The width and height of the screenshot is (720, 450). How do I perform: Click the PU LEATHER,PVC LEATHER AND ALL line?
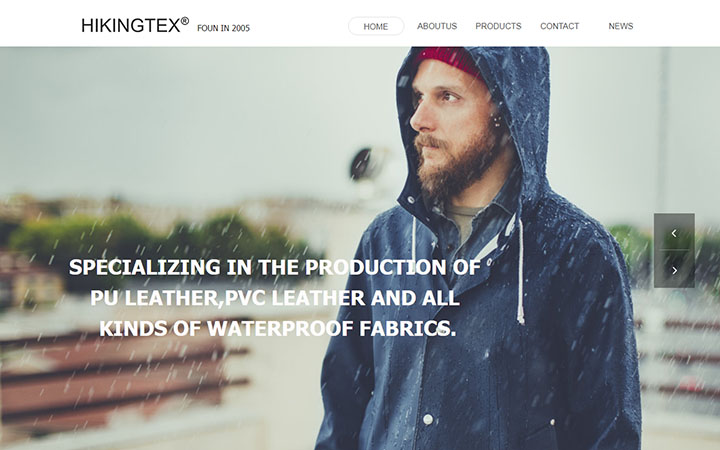coord(275,298)
